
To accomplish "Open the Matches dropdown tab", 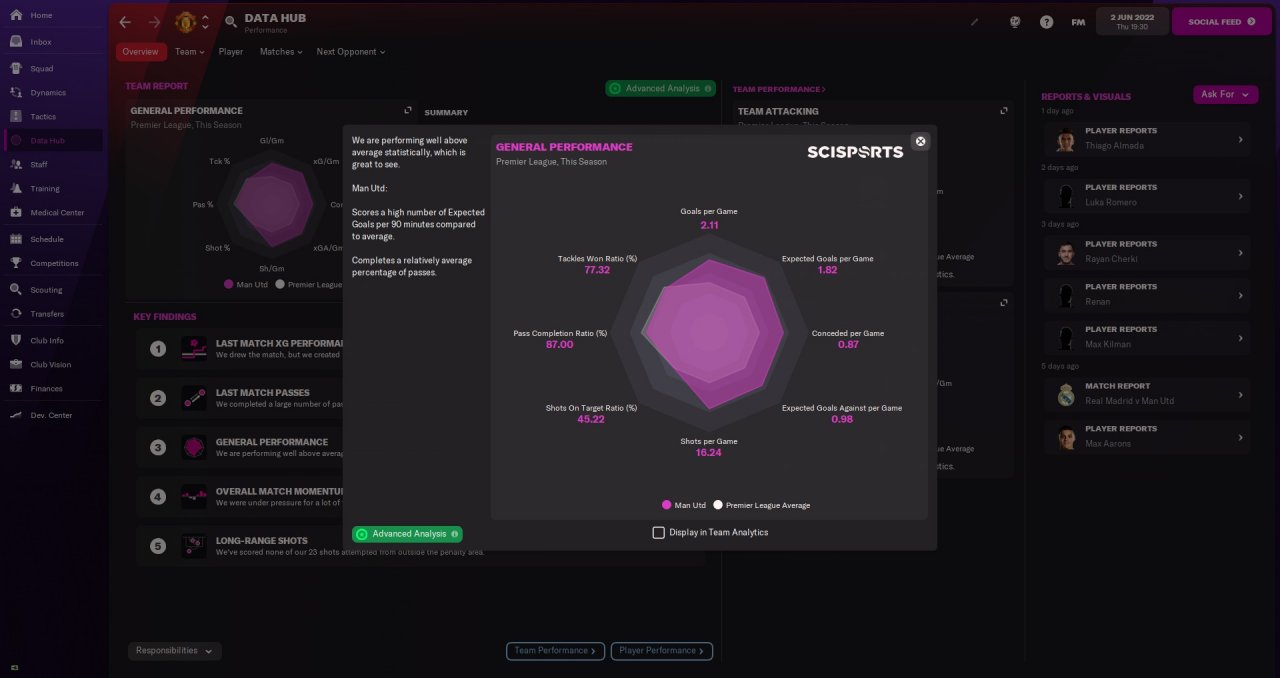I will pyautogui.click(x=281, y=52).
